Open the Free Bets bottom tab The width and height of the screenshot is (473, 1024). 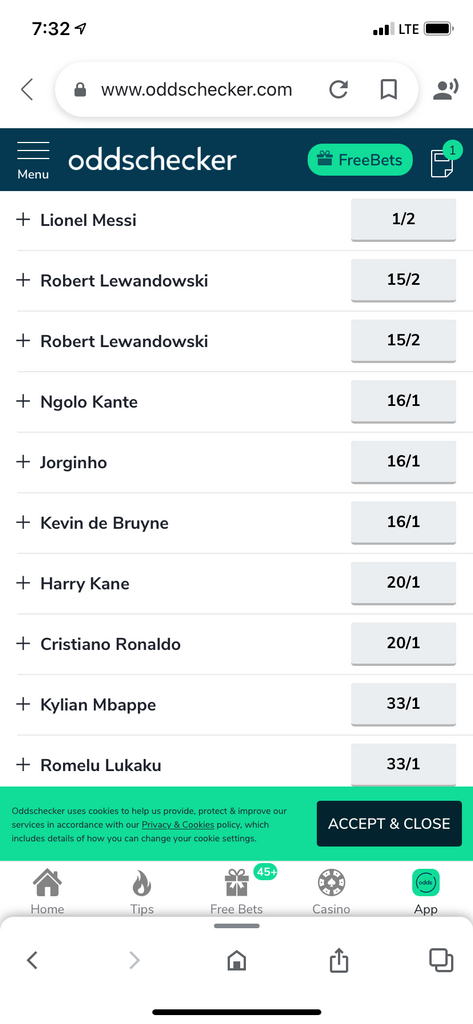(x=236, y=892)
